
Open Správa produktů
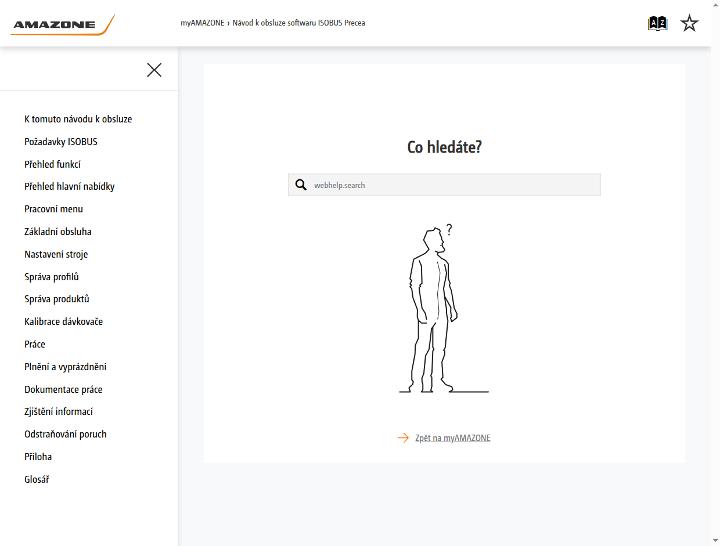[57, 299]
